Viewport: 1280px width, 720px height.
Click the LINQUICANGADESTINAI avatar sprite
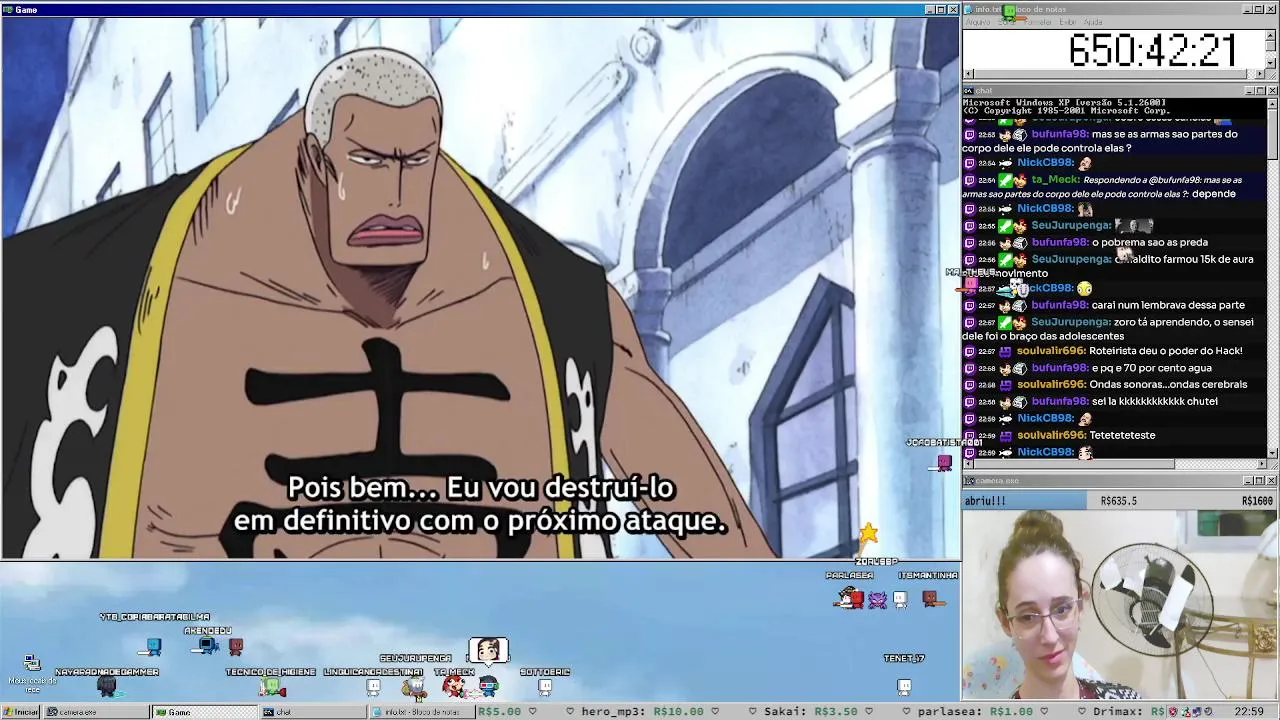pyautogui.click(x=373, y=687)
